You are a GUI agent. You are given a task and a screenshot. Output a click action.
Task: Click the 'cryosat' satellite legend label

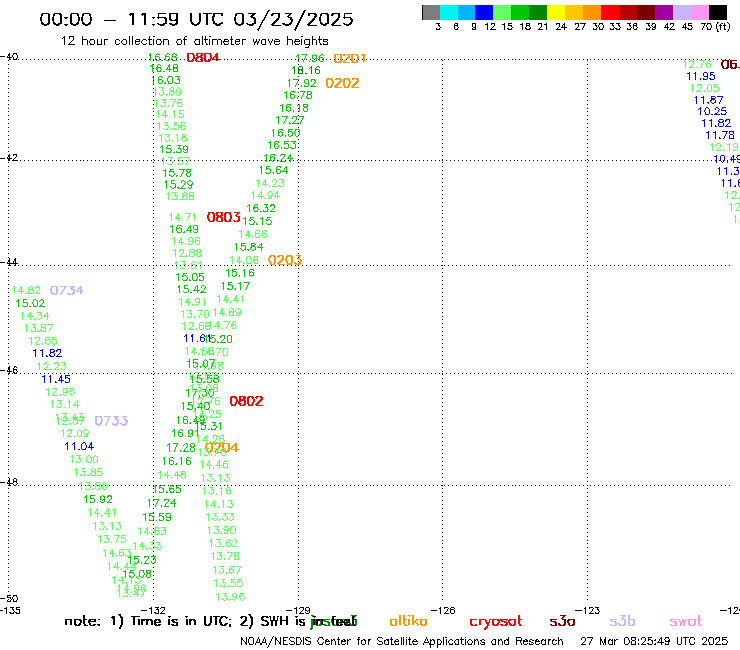[x=496, y=622]
